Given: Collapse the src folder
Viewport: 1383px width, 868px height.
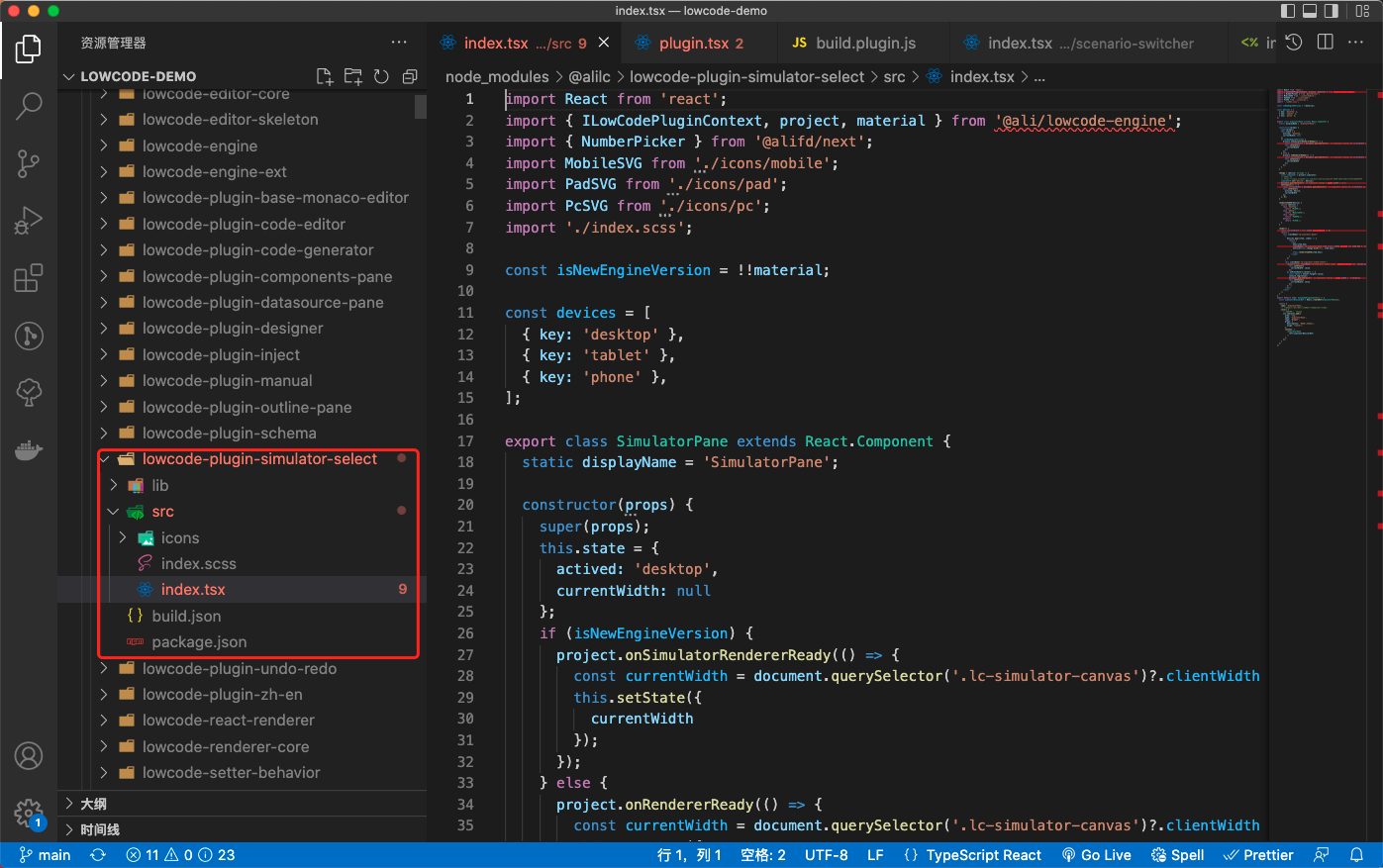Looking at the screenshot, I should tap(113, 511).
